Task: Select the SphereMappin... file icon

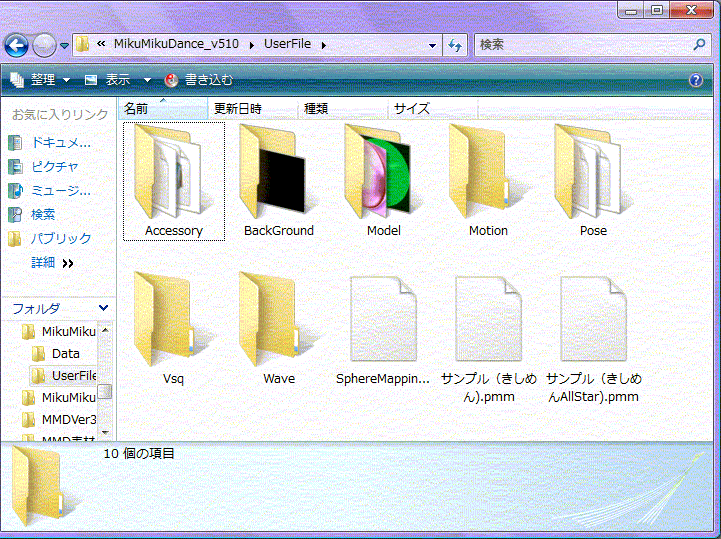Action: 383,319
